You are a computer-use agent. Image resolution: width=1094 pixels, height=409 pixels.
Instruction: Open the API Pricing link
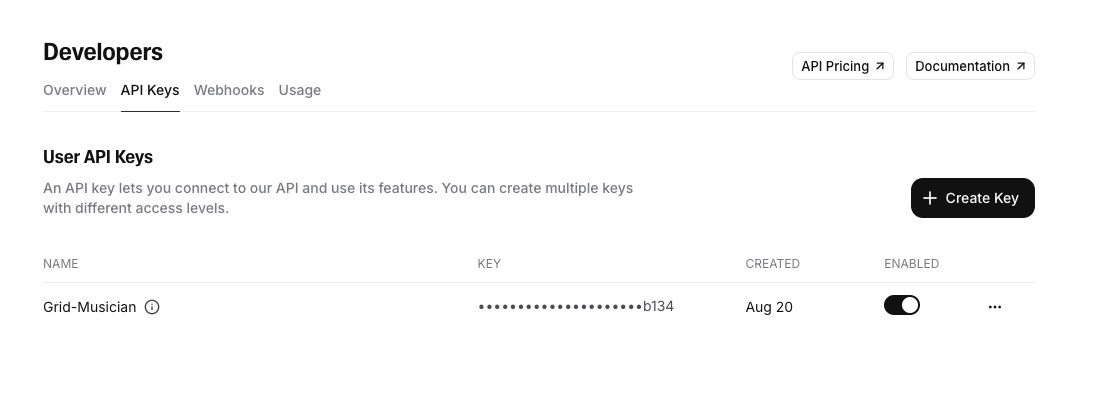[843, 66]
